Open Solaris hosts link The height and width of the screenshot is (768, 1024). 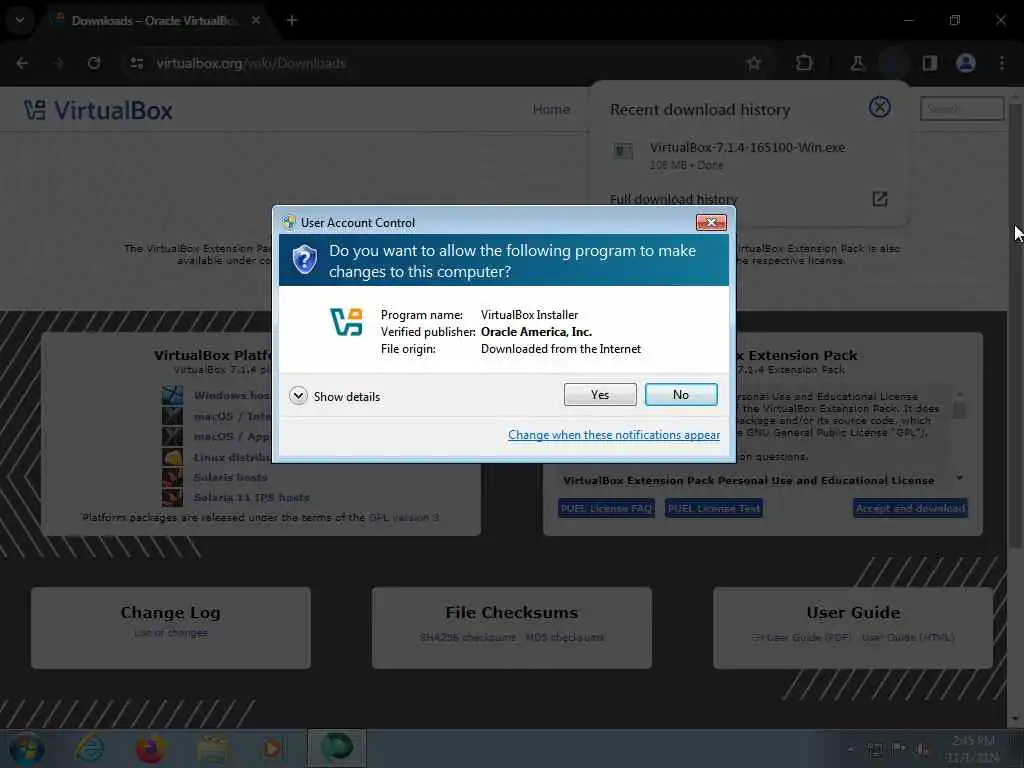[231, 477]
